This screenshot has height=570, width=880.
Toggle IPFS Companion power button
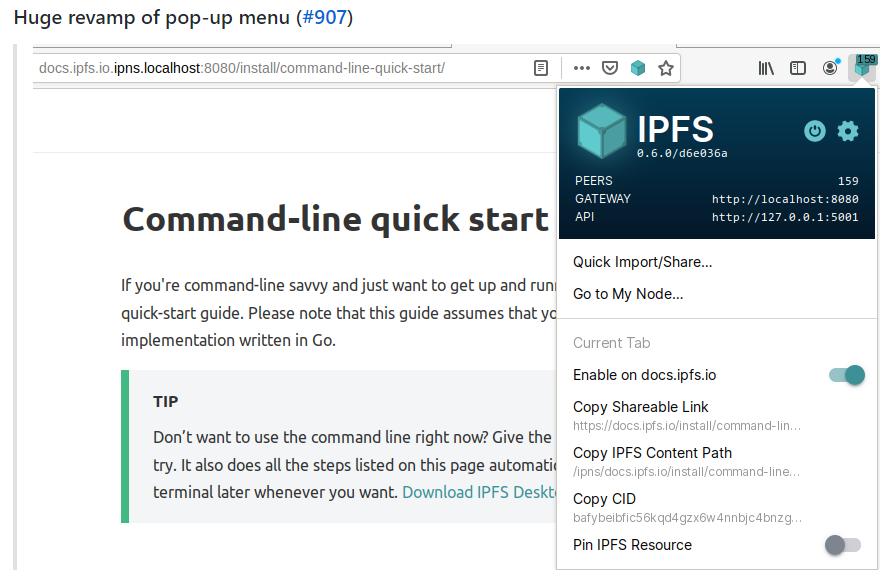pyautogui.click(x=814, y=131)
